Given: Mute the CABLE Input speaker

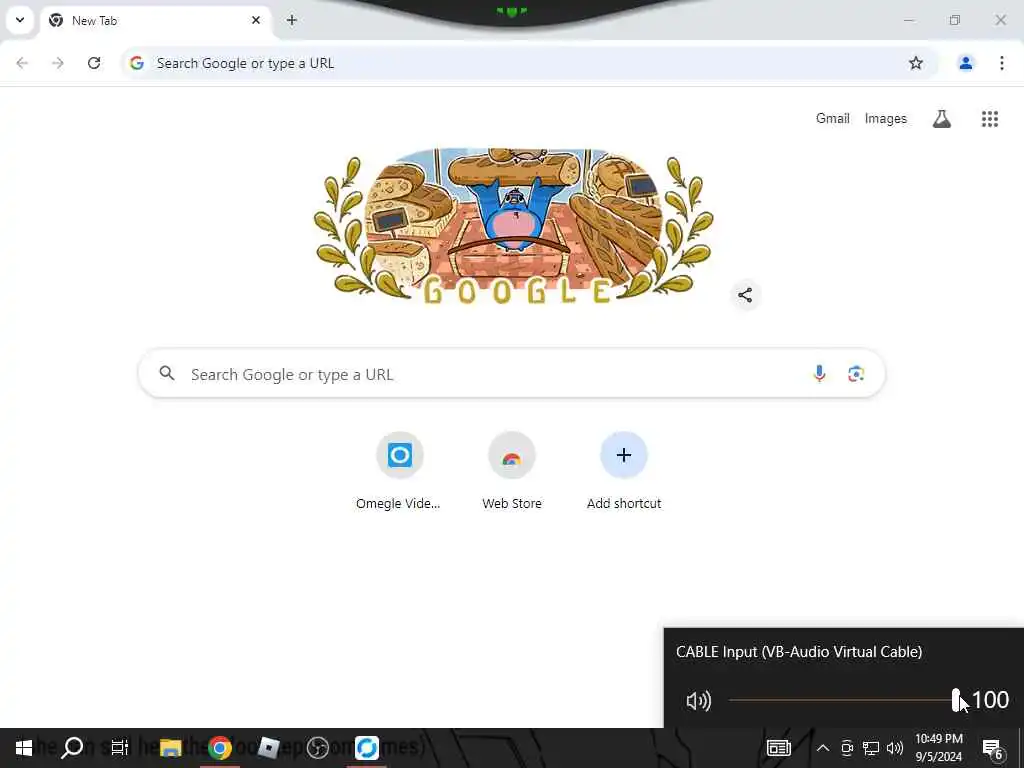Looking at the screenshot, I should click(x=698, y=701).
